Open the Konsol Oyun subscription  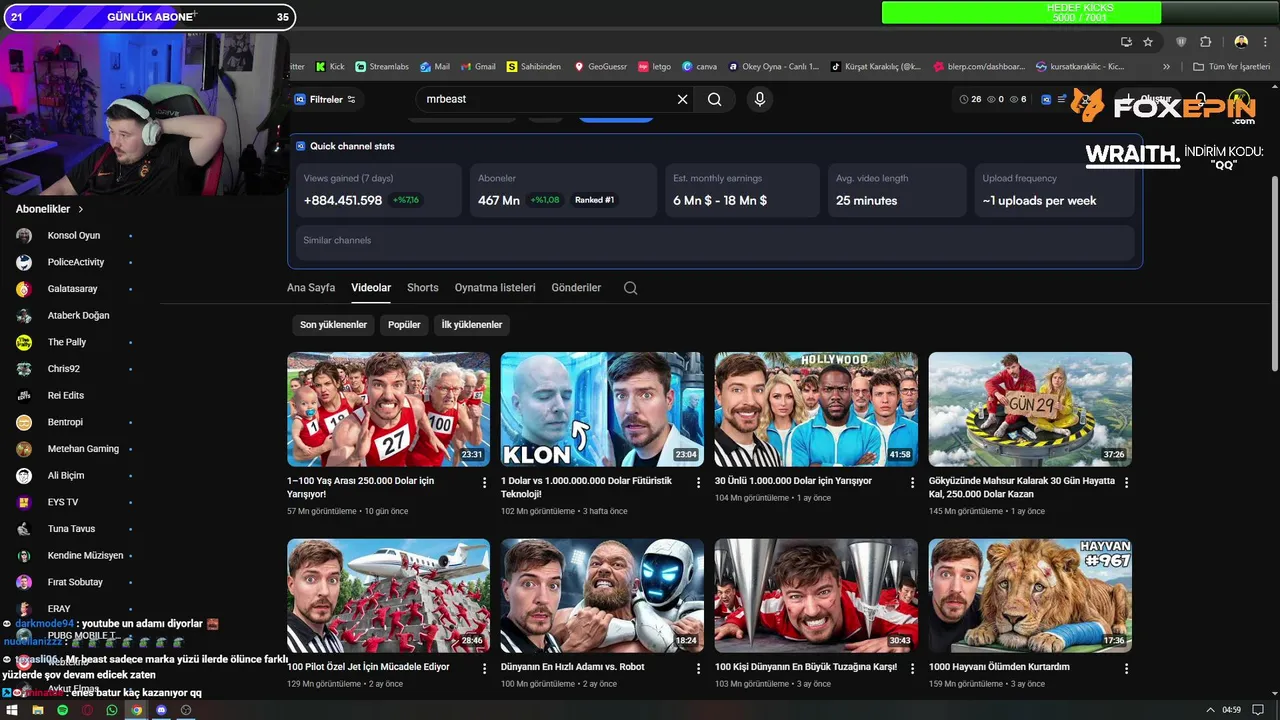point(75,236)
